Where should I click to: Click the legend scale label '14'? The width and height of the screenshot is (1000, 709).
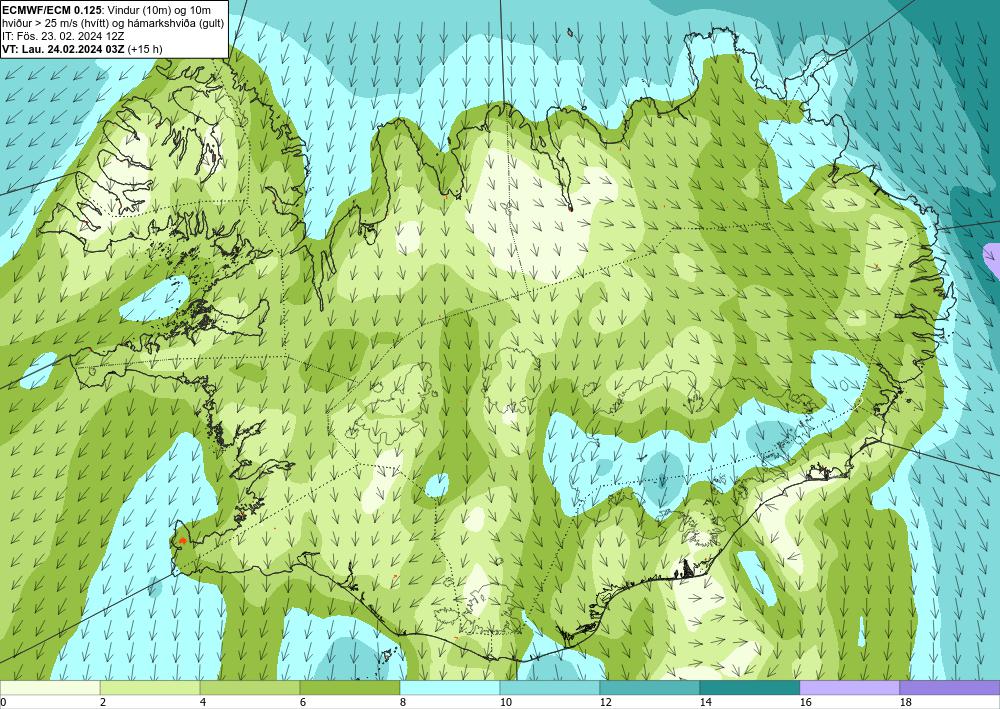point(705,703)
